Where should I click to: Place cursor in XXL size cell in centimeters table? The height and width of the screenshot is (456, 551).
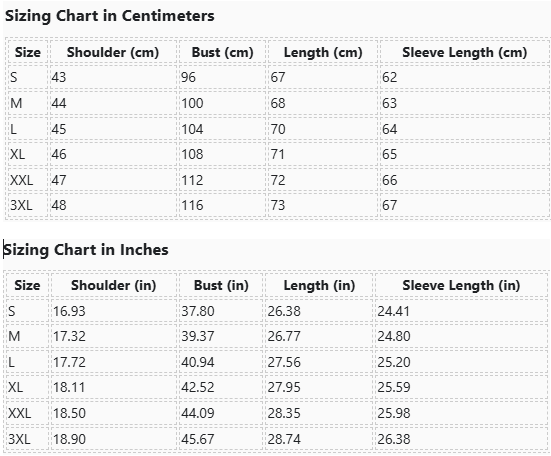click(x=28, y=180)
